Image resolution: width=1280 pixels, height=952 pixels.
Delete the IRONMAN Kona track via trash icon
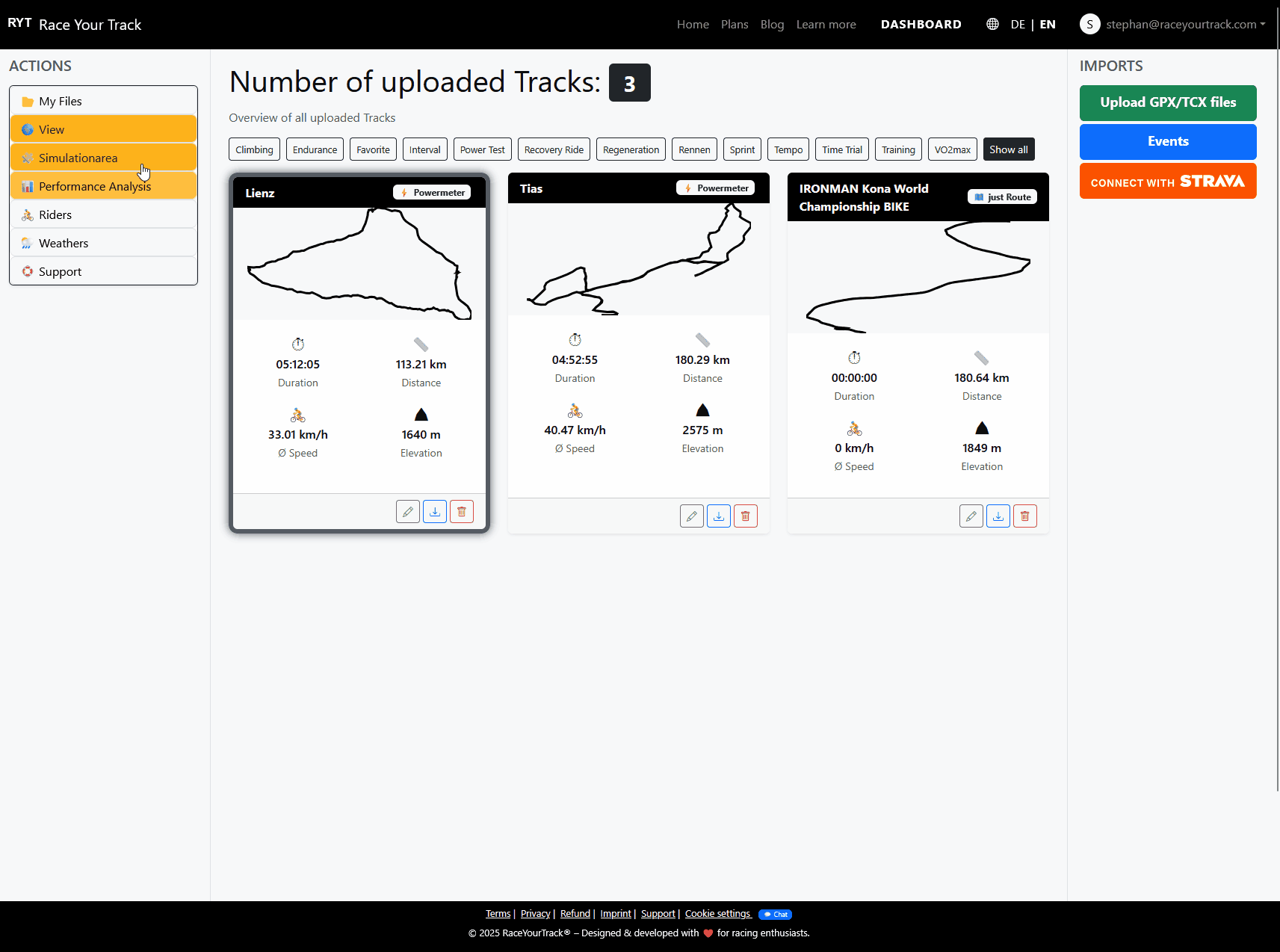[x=1024, y=516]
